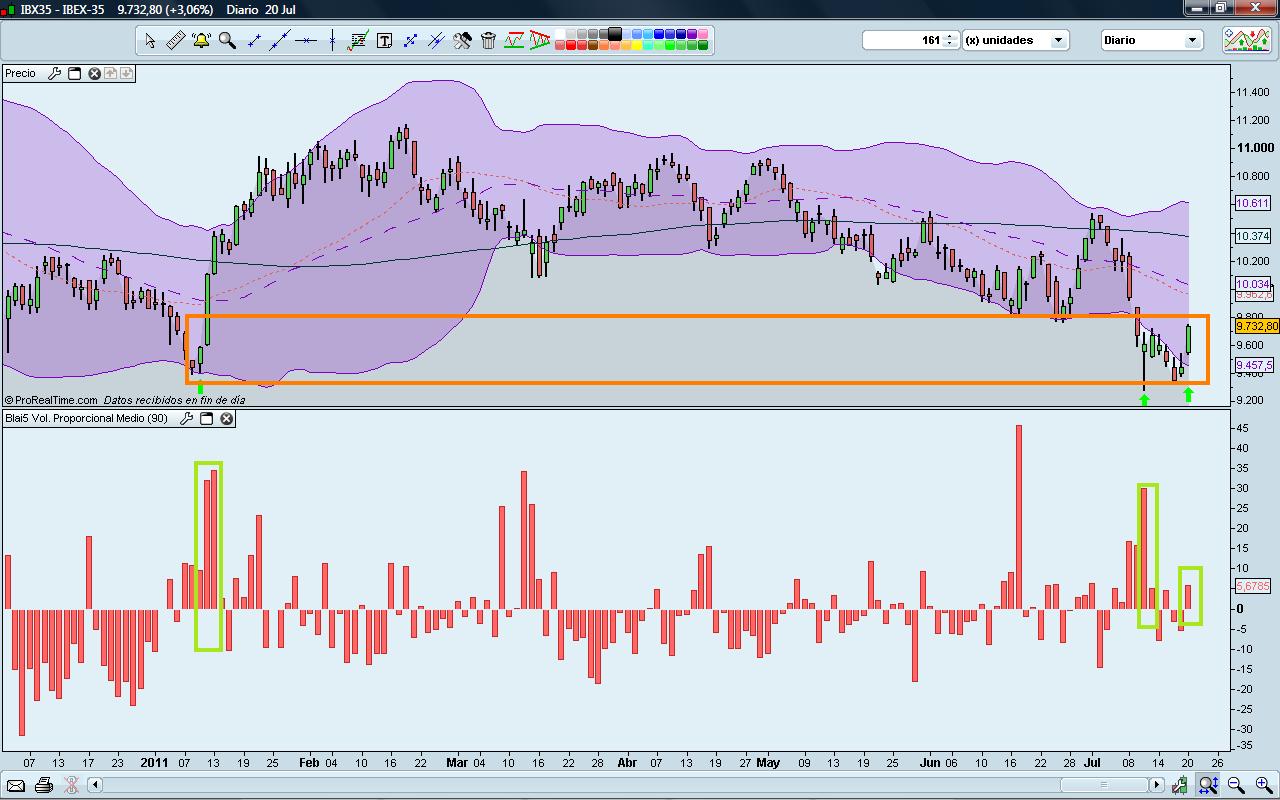Click the left arrow of the horizontal scrollbar
Image resolution: width=1280 pixels, height=800 pixels.
(96, 785)
